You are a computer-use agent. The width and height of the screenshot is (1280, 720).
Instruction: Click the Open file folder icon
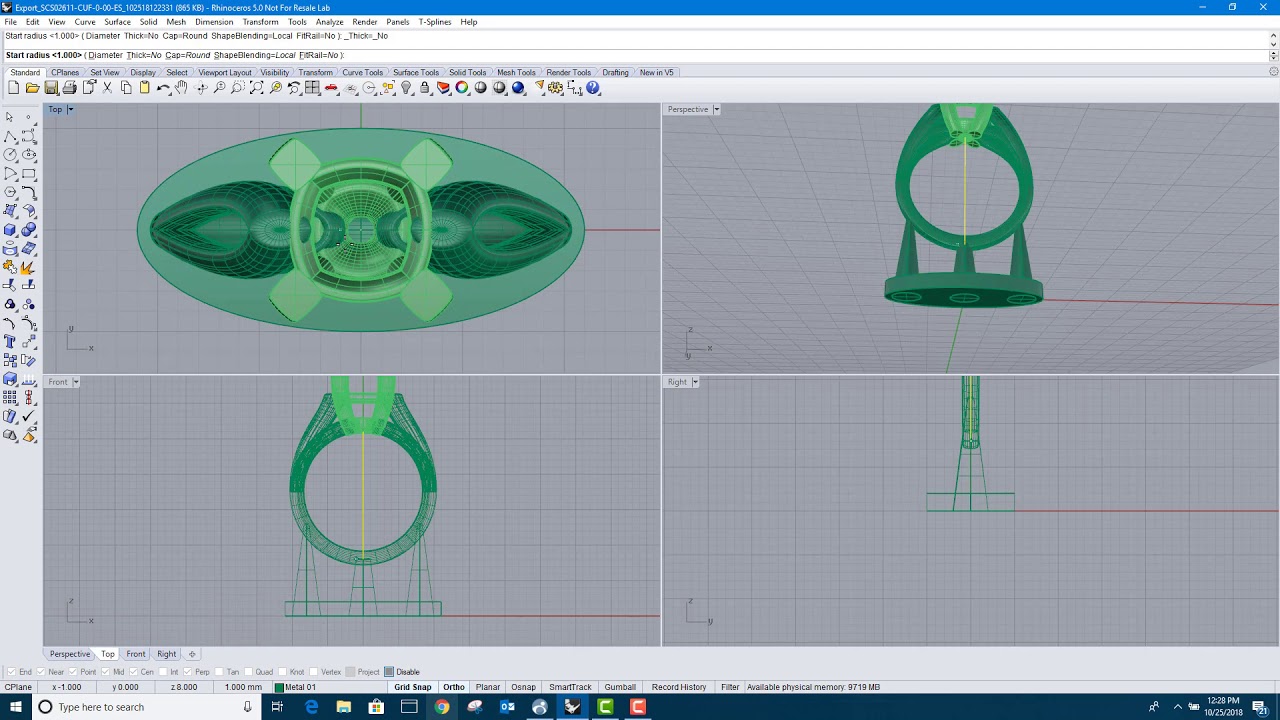32,88
